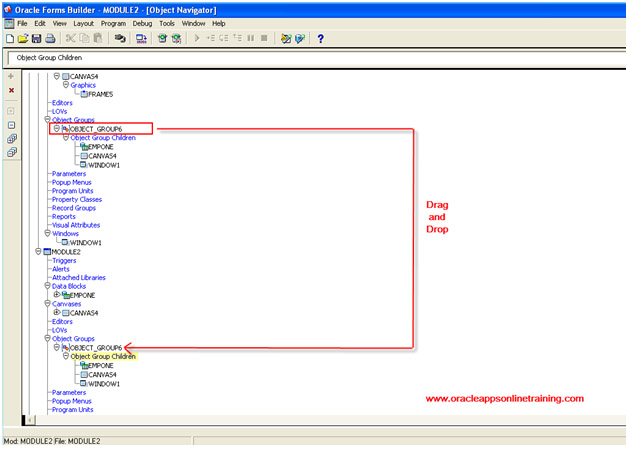Click the Expand All side toolbar icon
Screen dimensions: 627x449
click(12, 139)
